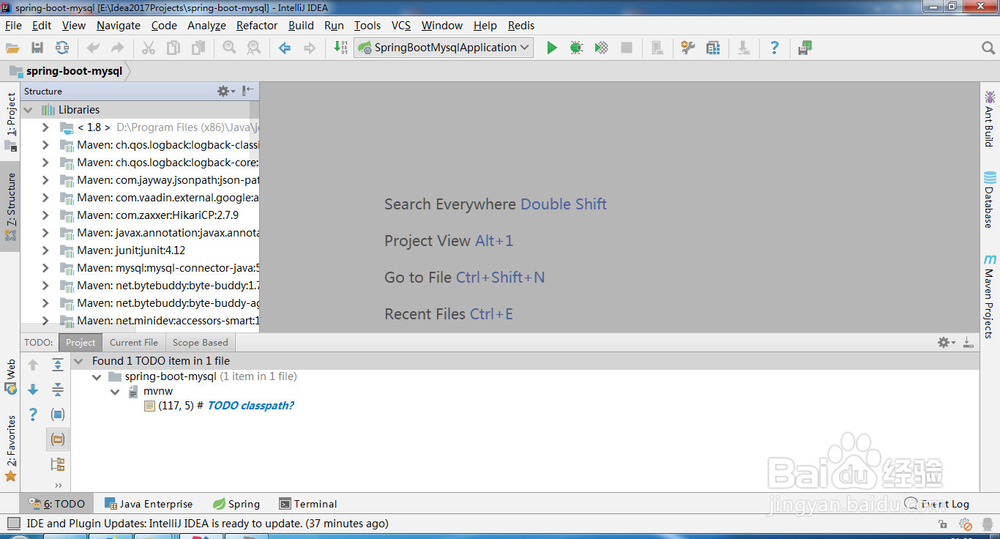Open the Maven Projects side panel

989,297
